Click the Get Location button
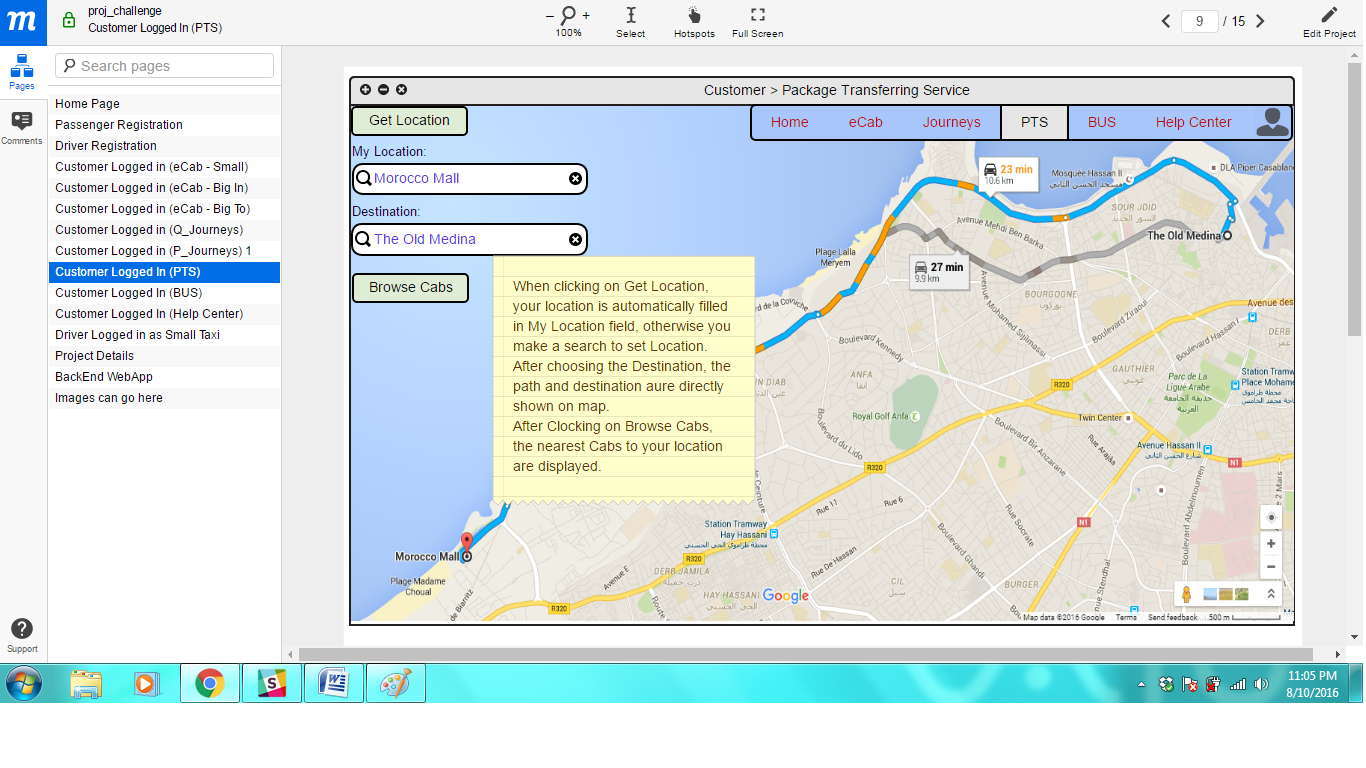The width and height of the screenshot is (1366, 768). point(409,121)
